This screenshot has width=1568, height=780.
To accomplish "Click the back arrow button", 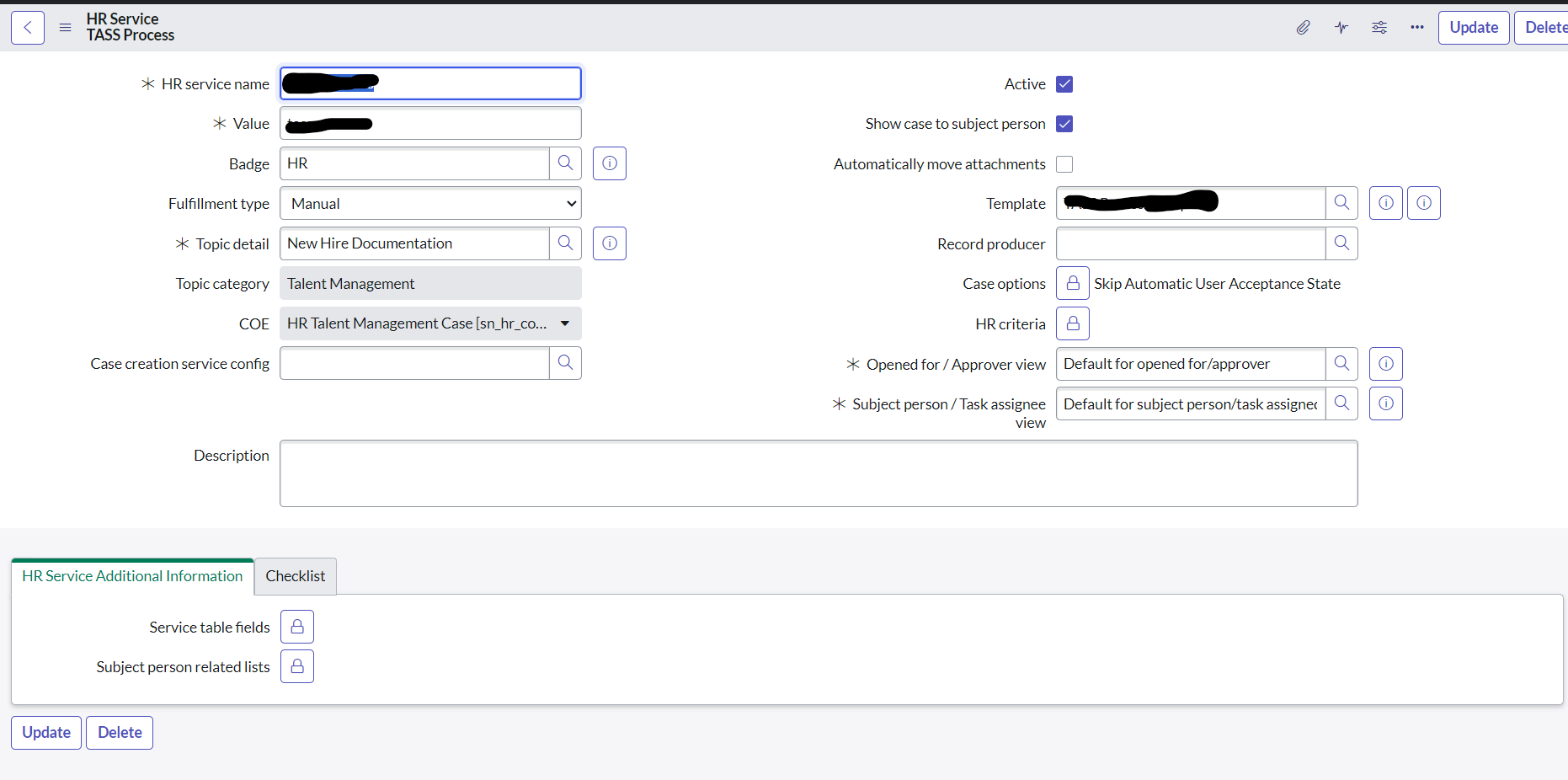I will pos(28,28).
